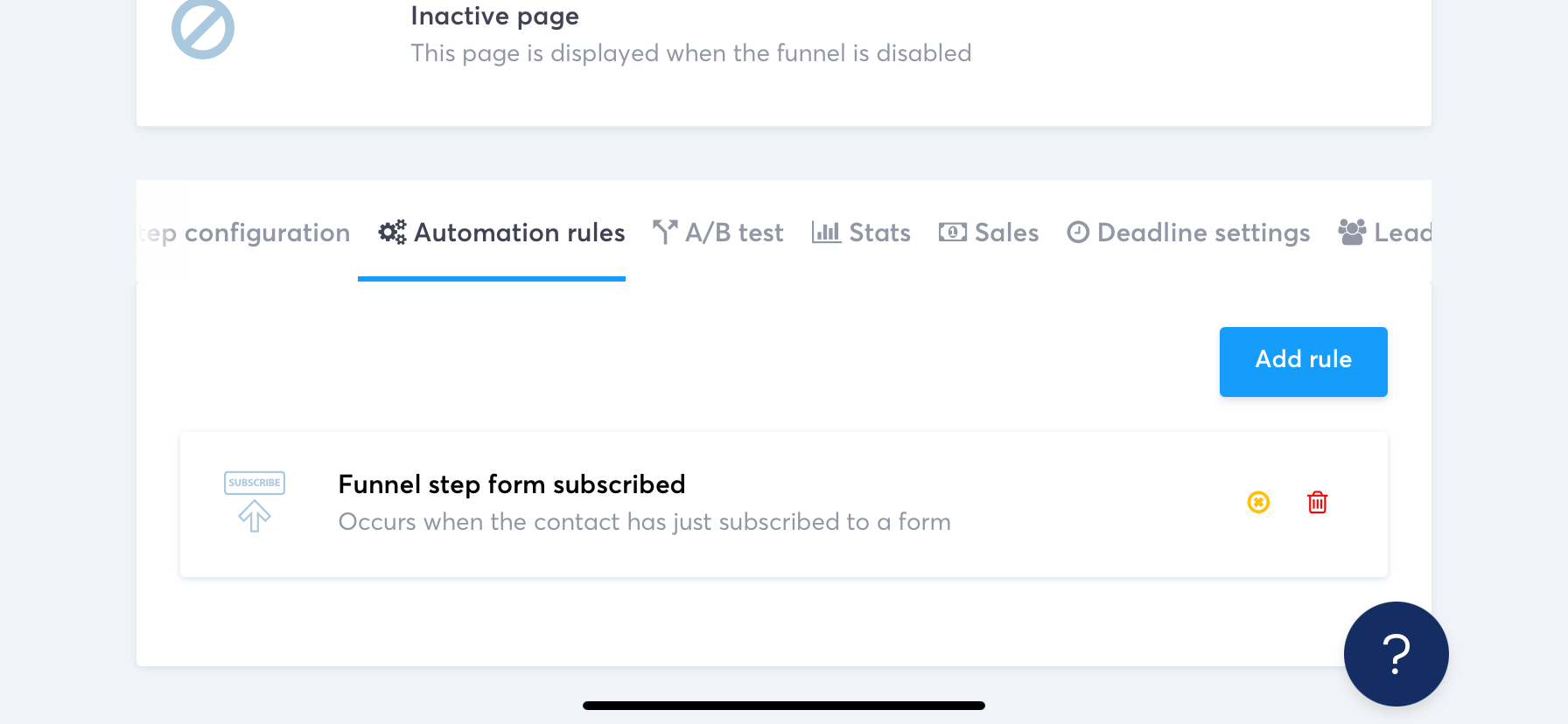Select the Funnel step form subscribed rule
The width and height of the screenshot is (1568, 724).
tap(512, 484)
